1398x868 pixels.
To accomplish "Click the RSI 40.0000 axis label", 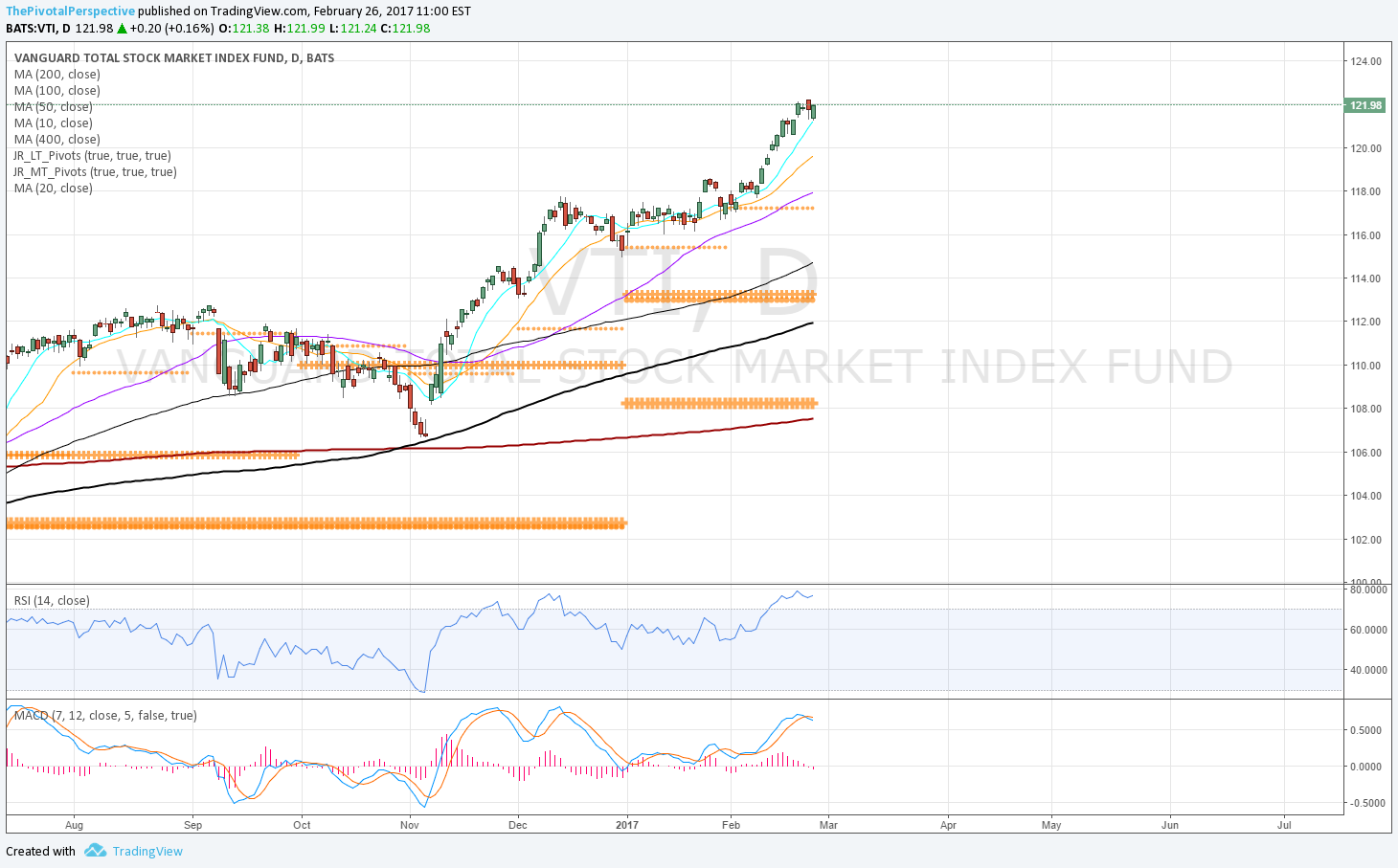I will point(1367,670).
